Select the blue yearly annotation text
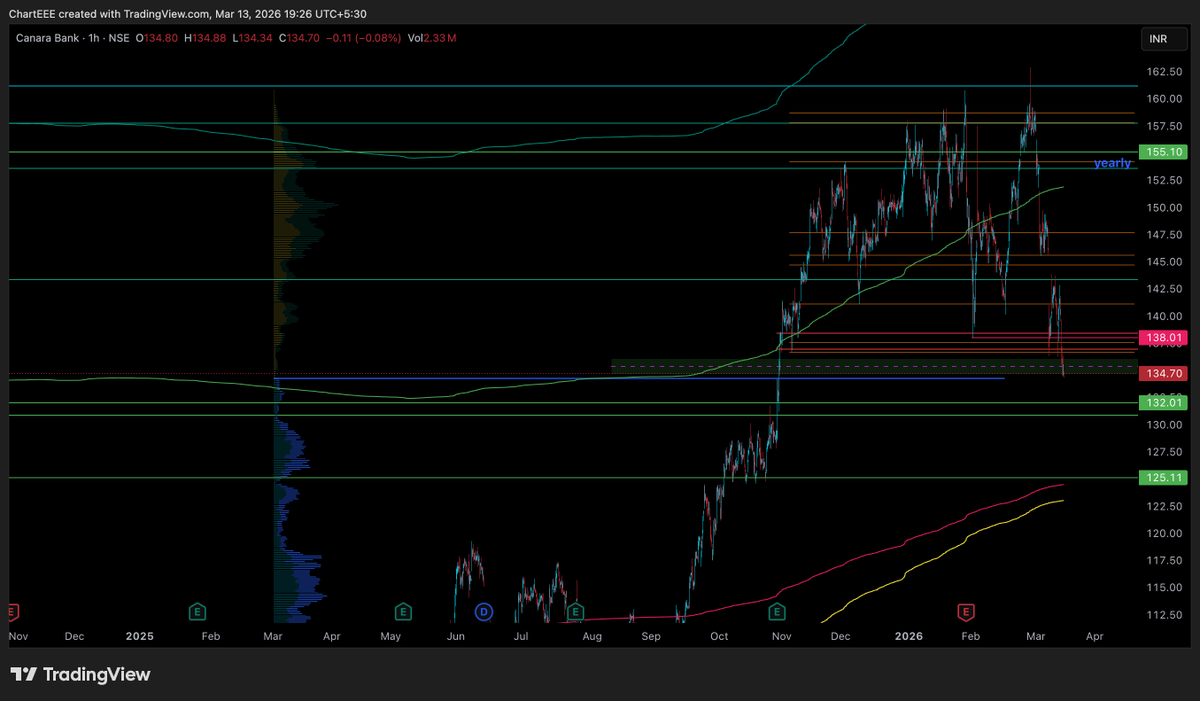This screenshot has width=1200, height=701. click(1112, 163)
